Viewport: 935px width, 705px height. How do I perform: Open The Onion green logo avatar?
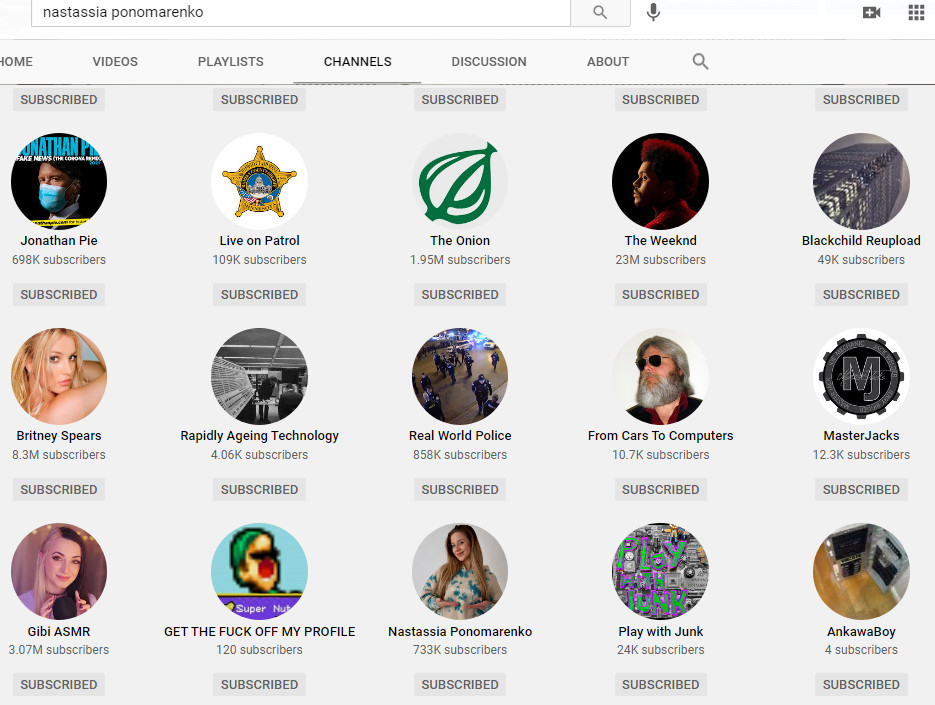pos(460,181)
